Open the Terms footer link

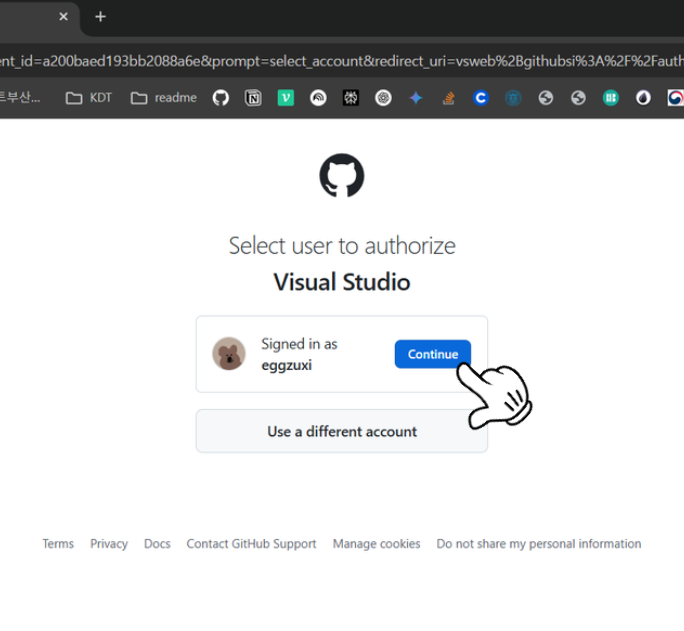pyautogui.click(x=58, y=544)
